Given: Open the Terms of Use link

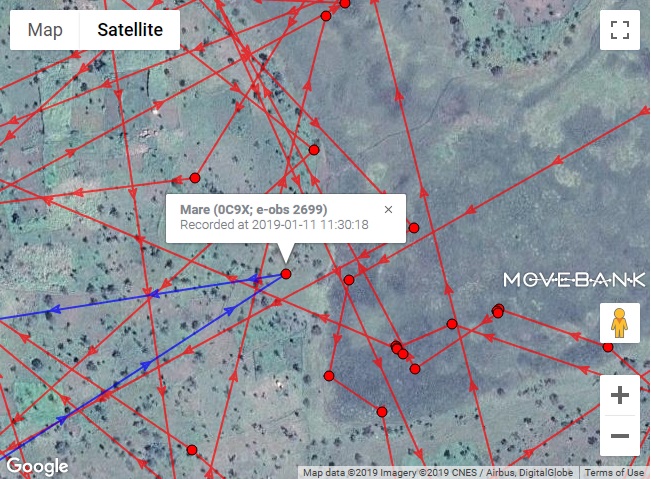Looking at the screenshot, I should pos(614,472).
